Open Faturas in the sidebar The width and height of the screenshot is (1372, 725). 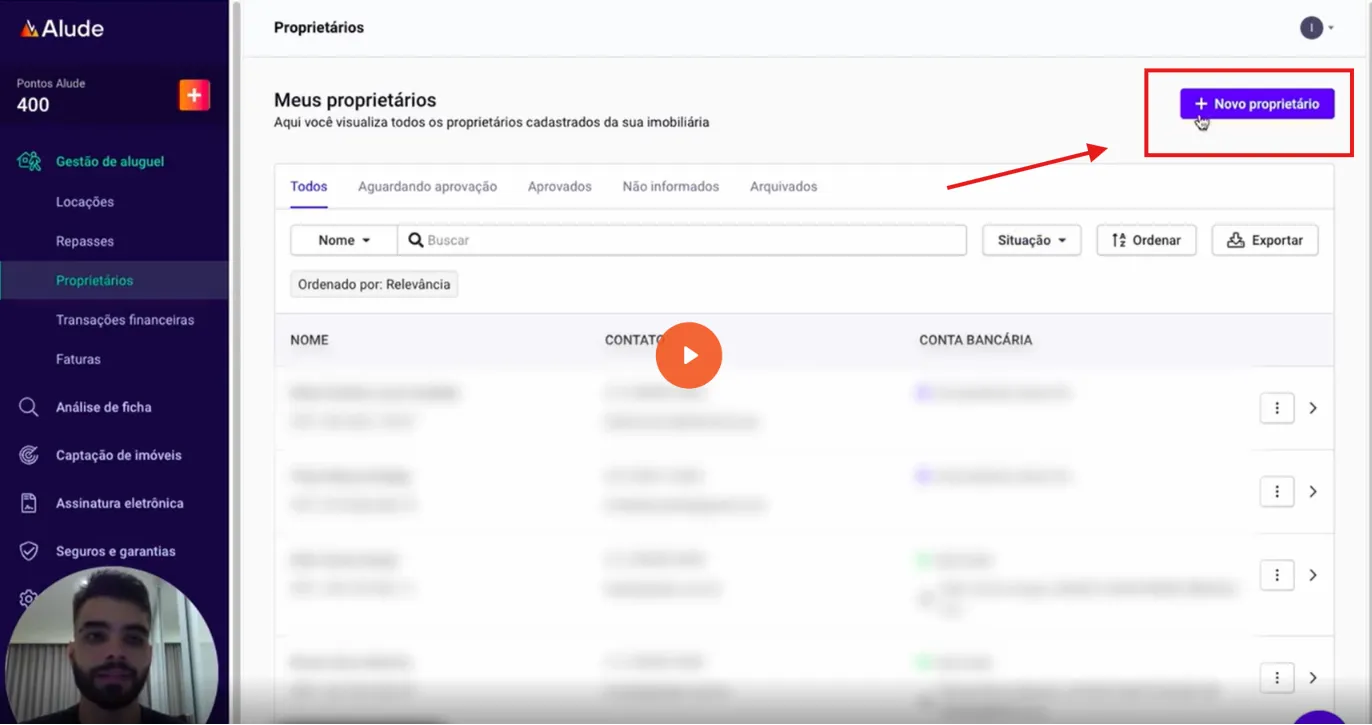click(78, 359)
